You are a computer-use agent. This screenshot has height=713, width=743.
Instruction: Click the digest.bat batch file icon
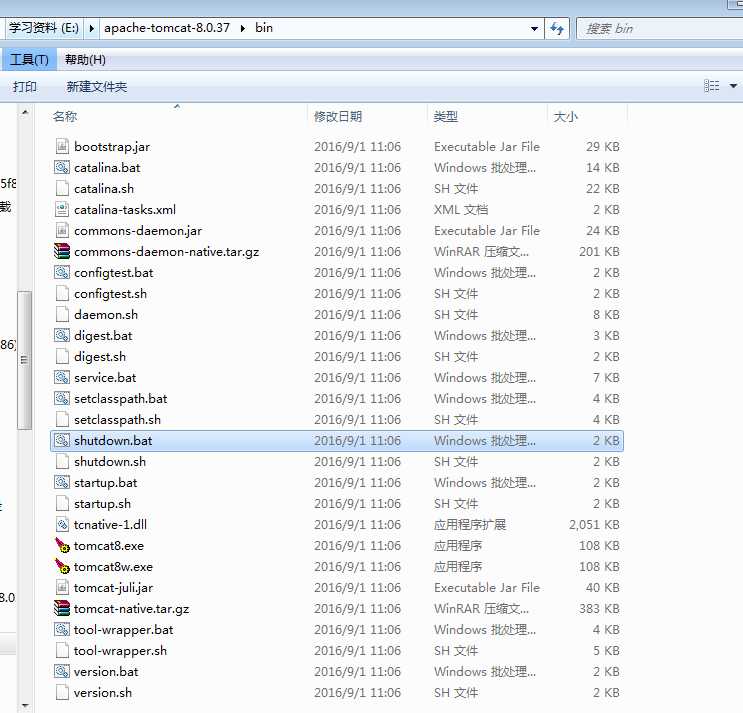click(62, 335)
